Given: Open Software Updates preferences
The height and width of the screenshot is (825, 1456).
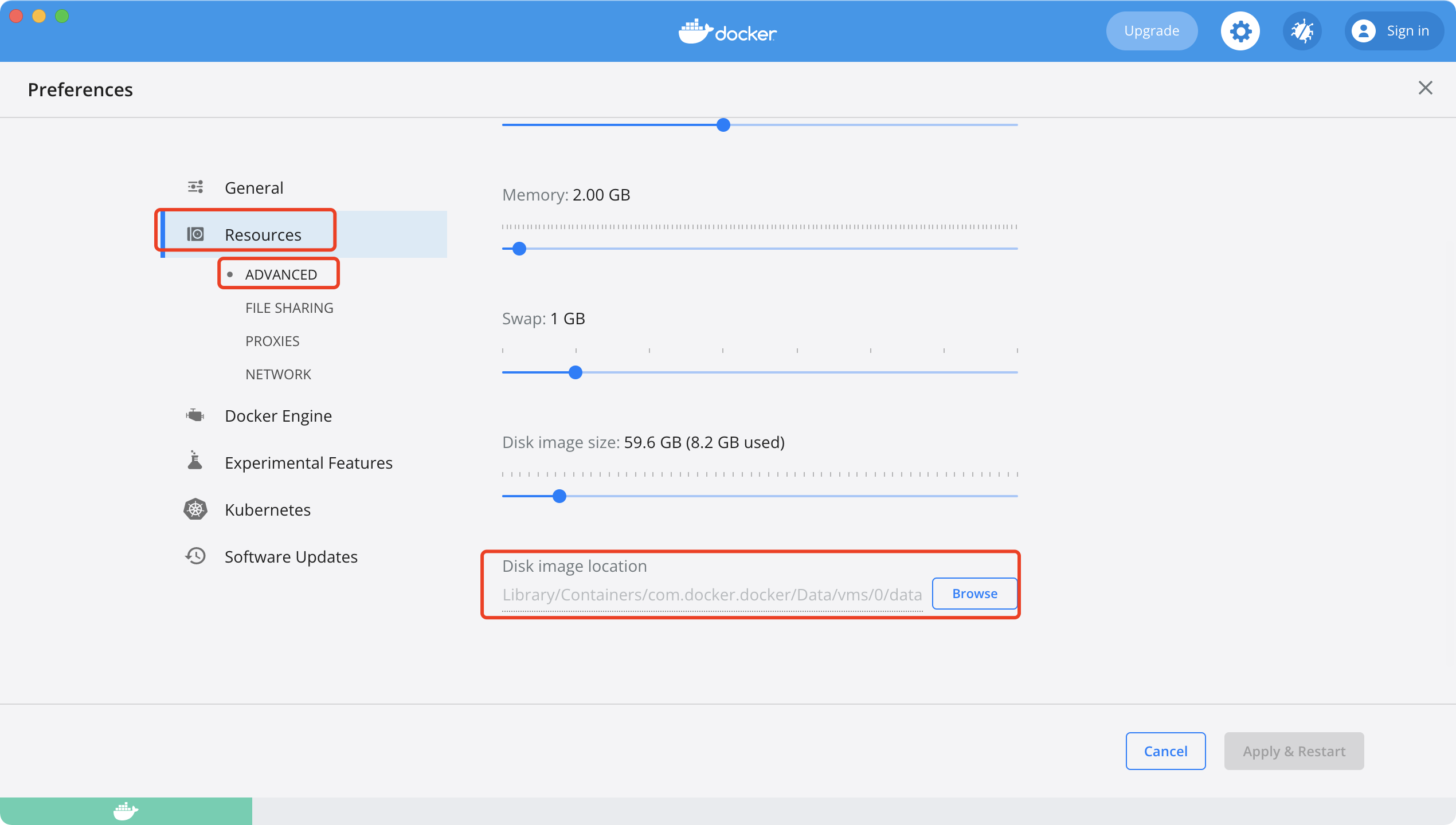Looking at the screenshot, I should click(x=291, y=556).
